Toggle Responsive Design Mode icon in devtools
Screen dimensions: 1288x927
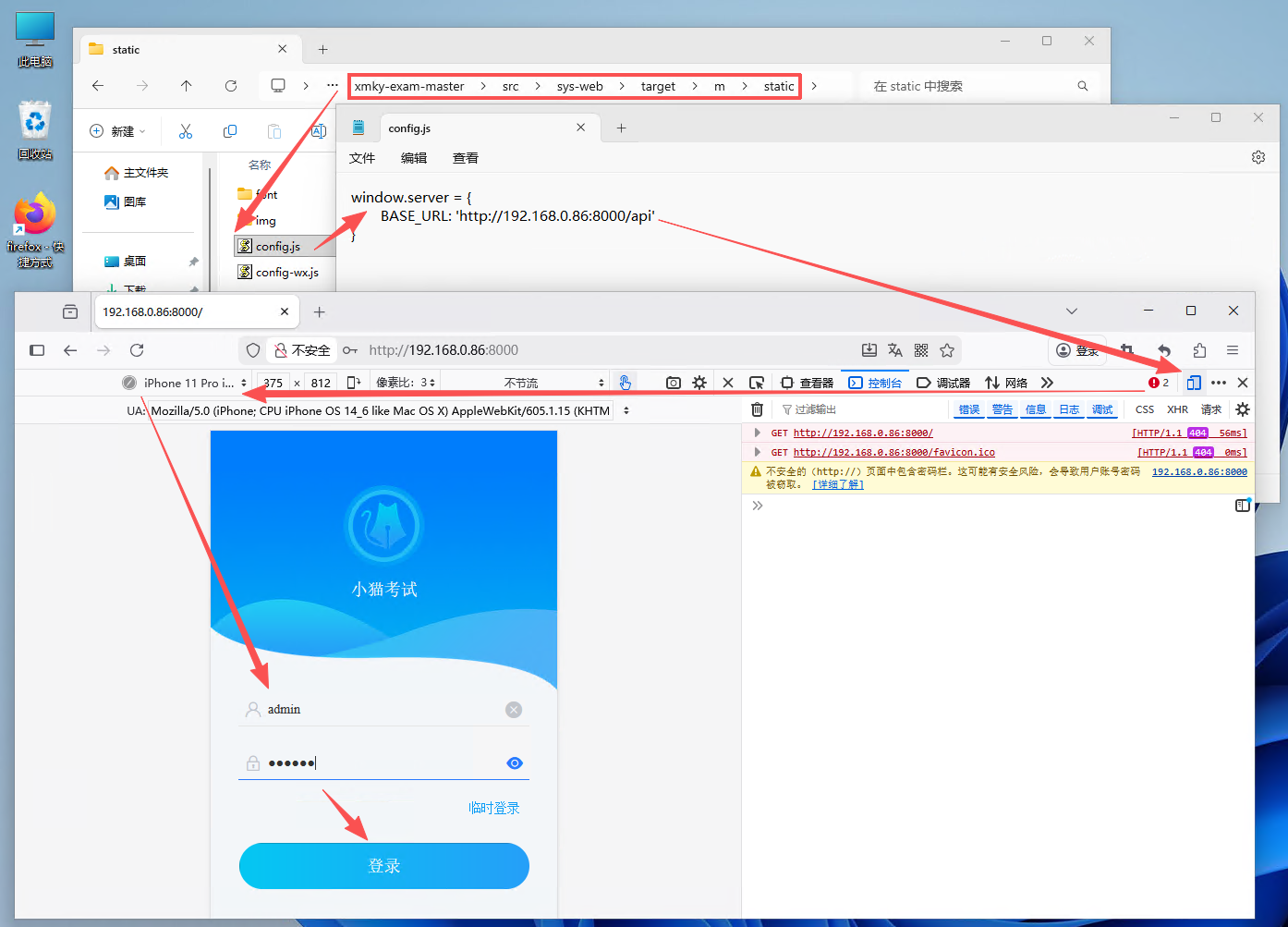[1193, 383]
